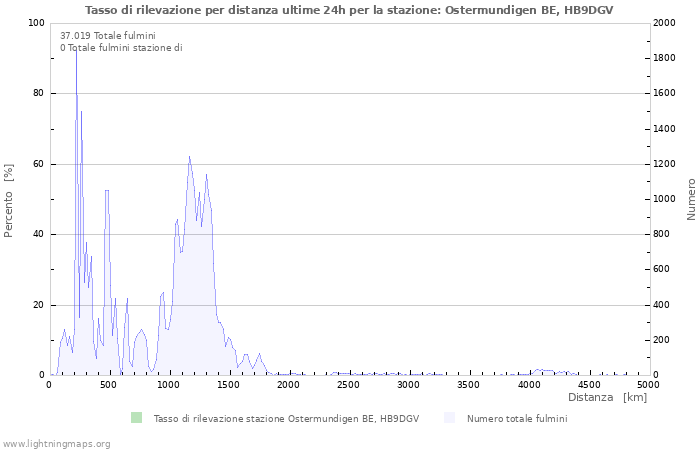
Task: Click the 5000 tick on distance axis
Action: pos(648,385)
